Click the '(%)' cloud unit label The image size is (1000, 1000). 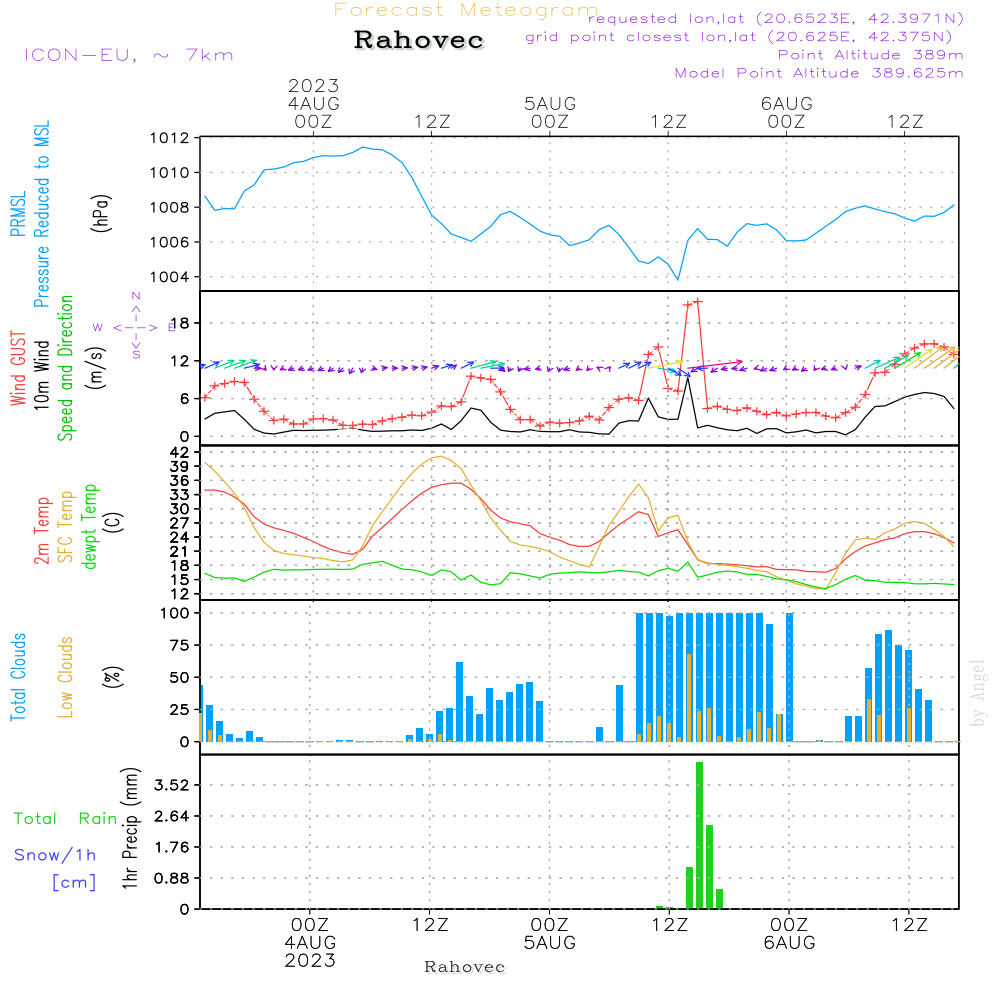tap(112, 677)
